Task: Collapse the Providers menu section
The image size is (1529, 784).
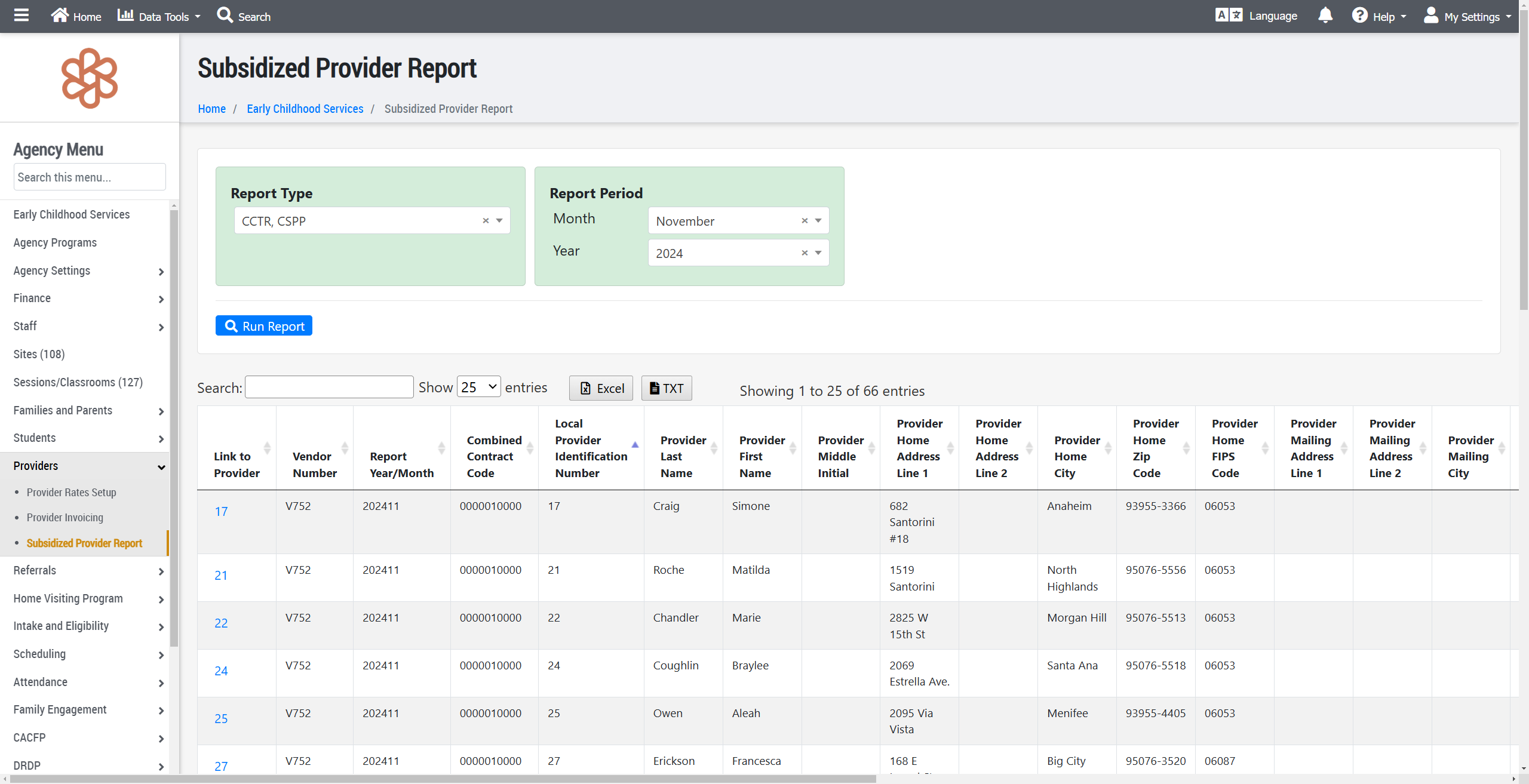Action: tap(161, 467)
